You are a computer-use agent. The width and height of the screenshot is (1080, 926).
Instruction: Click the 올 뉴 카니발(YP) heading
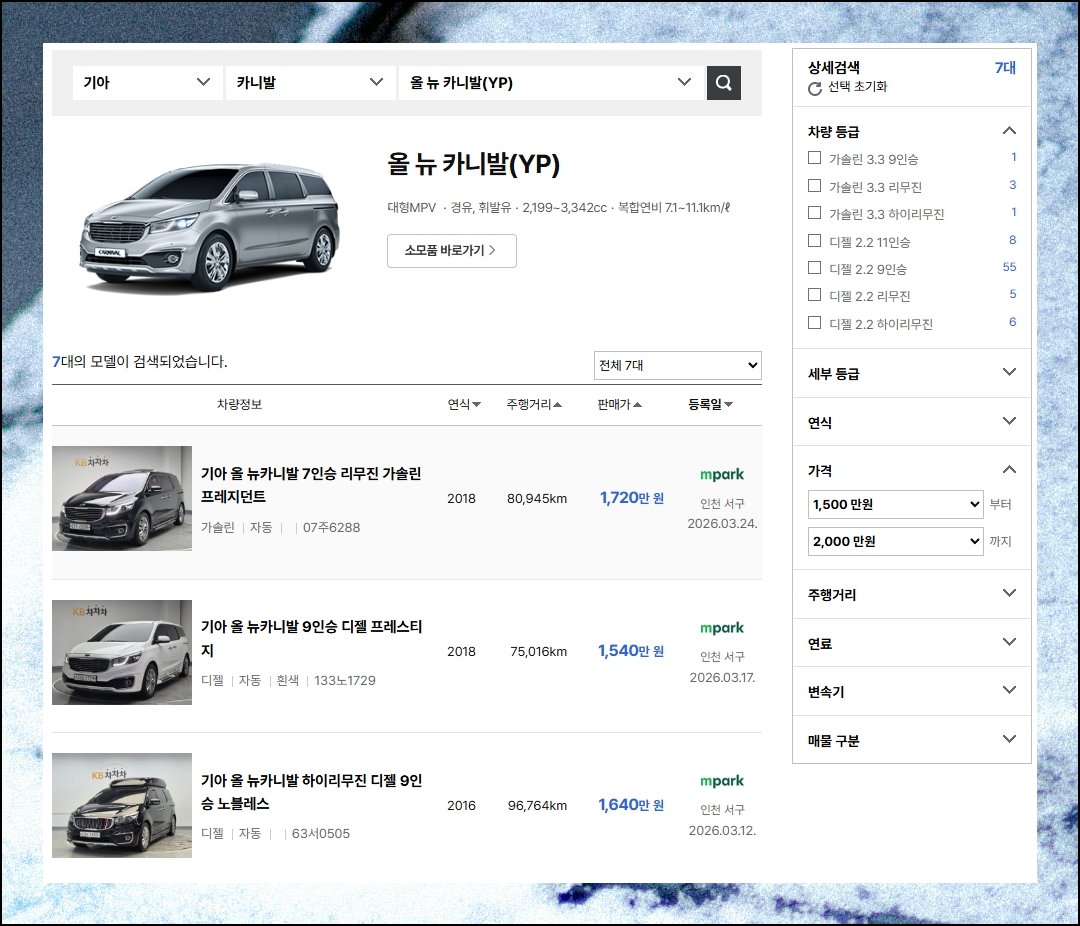(474, 165)
